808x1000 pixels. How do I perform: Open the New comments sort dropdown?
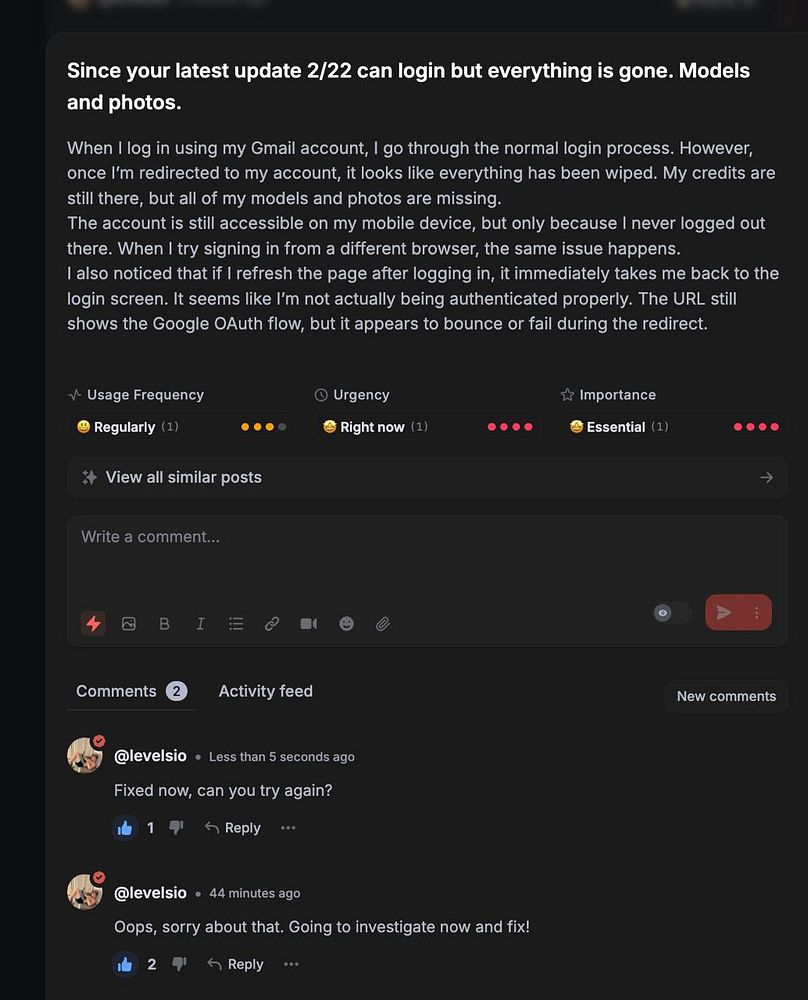click(726, 696)
